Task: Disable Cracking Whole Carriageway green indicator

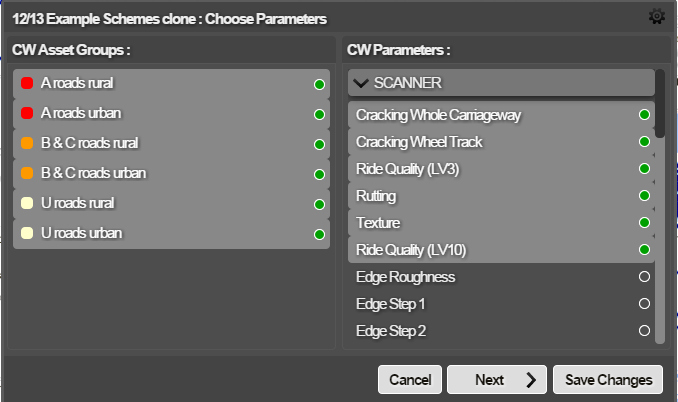Action: [x=644, y=115]
